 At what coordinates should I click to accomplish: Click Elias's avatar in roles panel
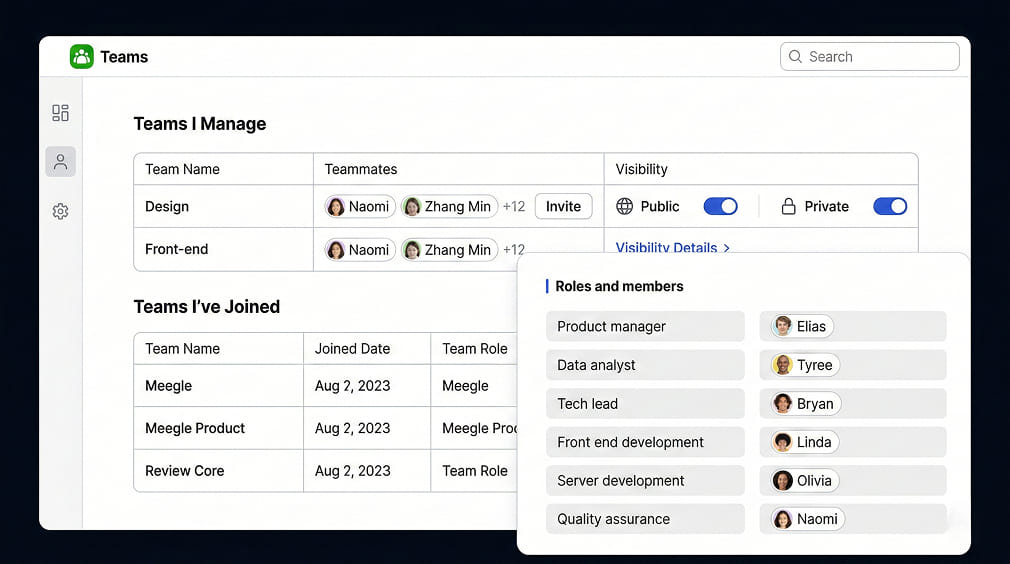click(783, 327)
